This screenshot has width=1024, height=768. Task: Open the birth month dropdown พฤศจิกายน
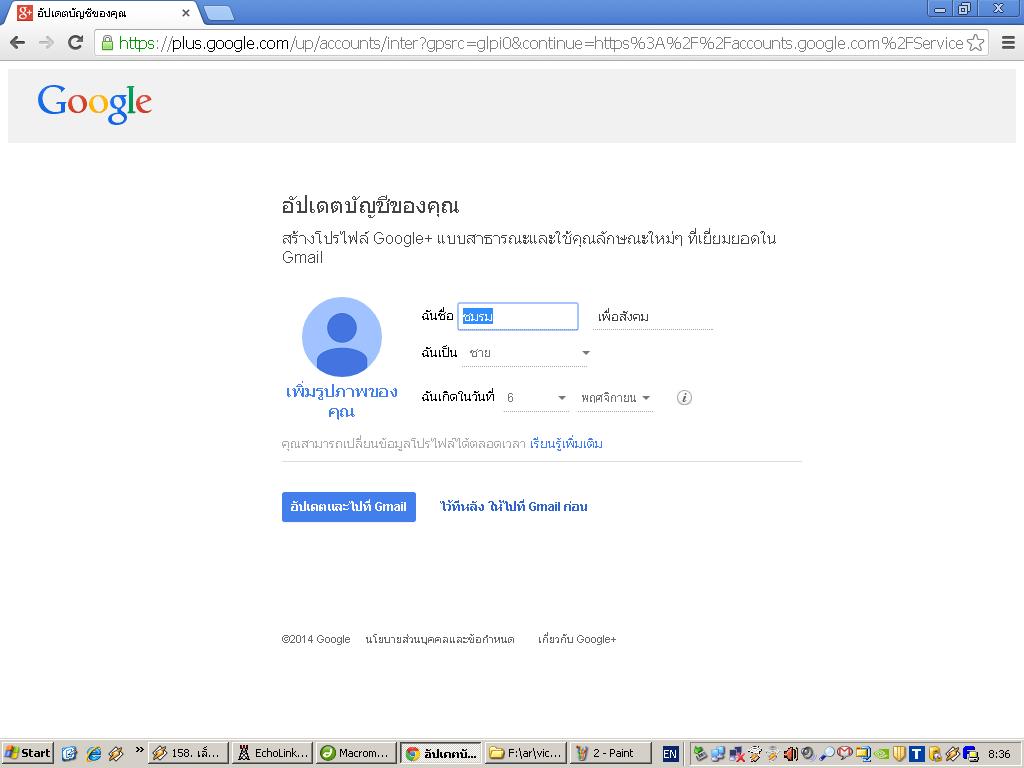[615, 398]
